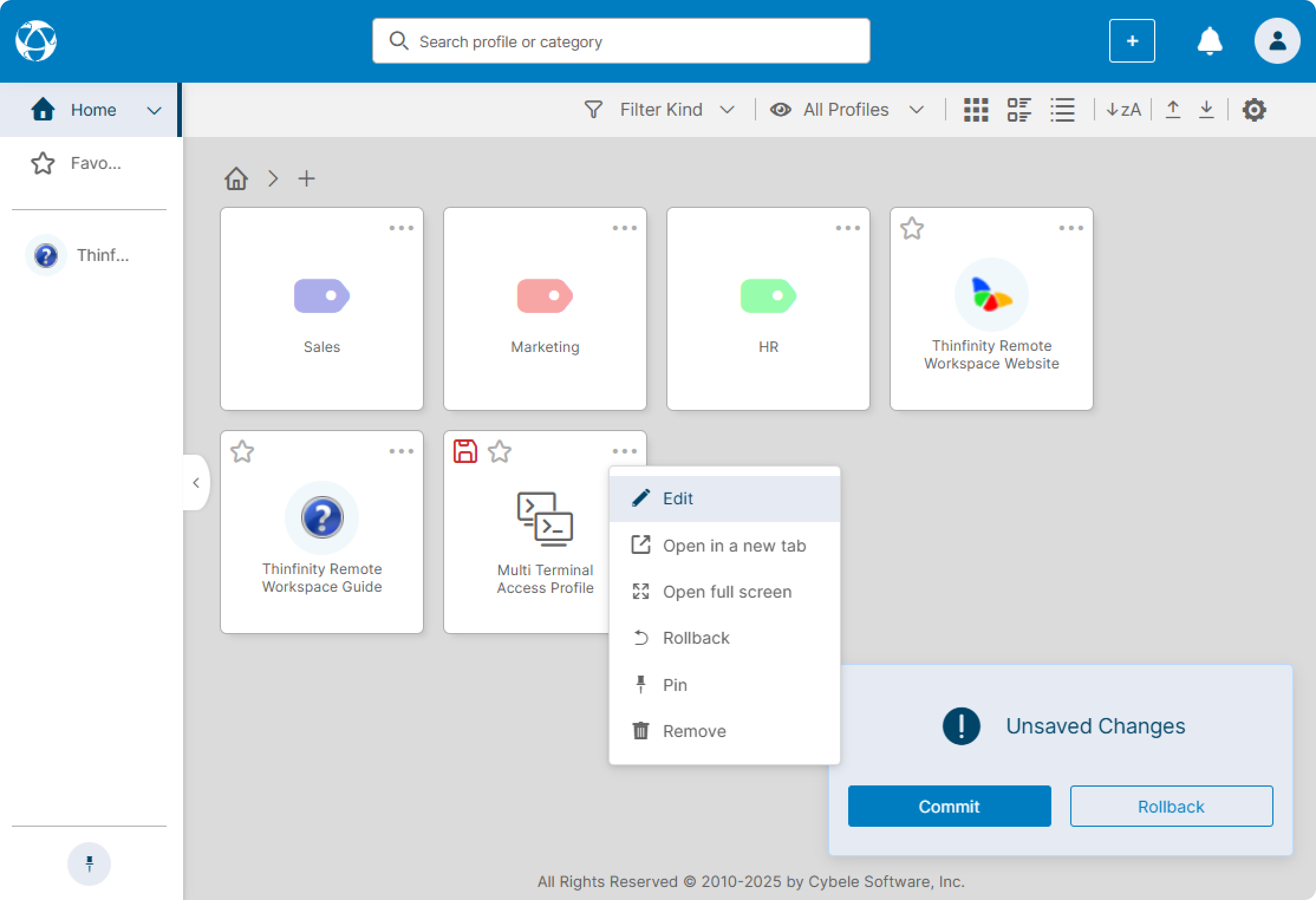Open the Thinf... guide sidebar shortcut
Viewport: 1316px width, 900px height.
point(77,255)
